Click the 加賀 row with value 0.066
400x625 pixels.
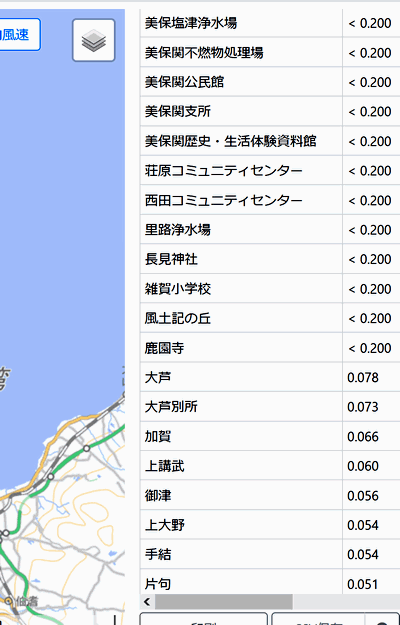(x=270, y=436)
